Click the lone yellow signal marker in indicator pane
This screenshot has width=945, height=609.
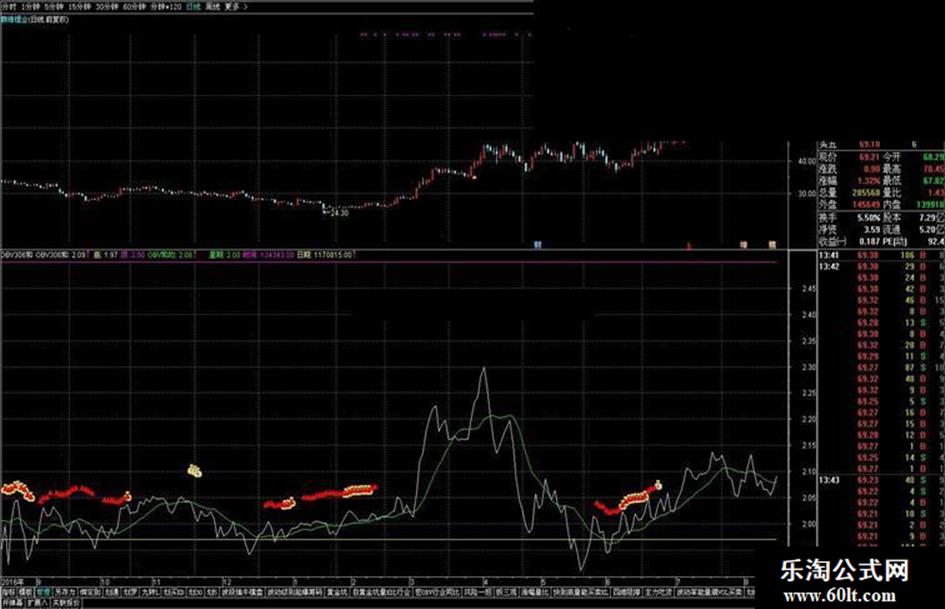[x=195, y=470]
